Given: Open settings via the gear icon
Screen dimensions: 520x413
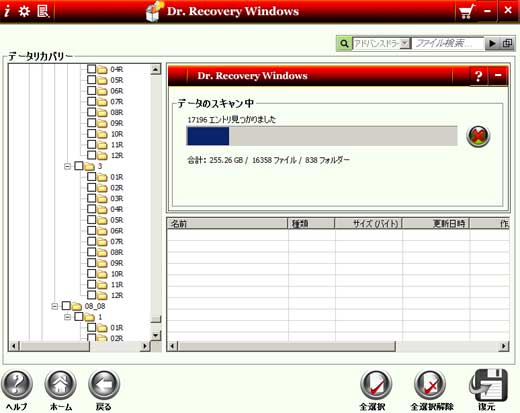Looking at the screenshot, I should pyautogui.click(x=24, y=11).
